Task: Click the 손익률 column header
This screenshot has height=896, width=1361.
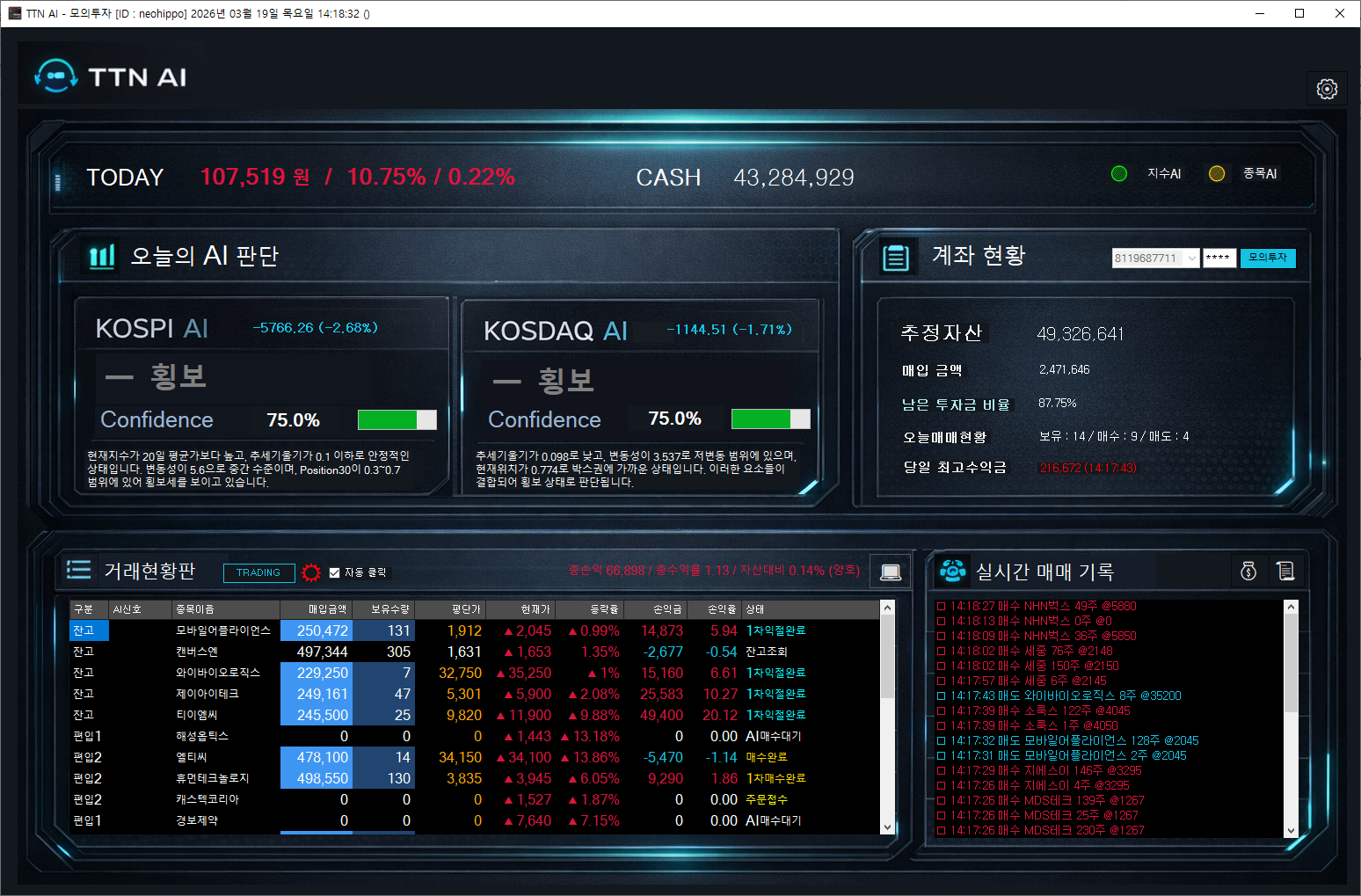Action: point(721,609)
